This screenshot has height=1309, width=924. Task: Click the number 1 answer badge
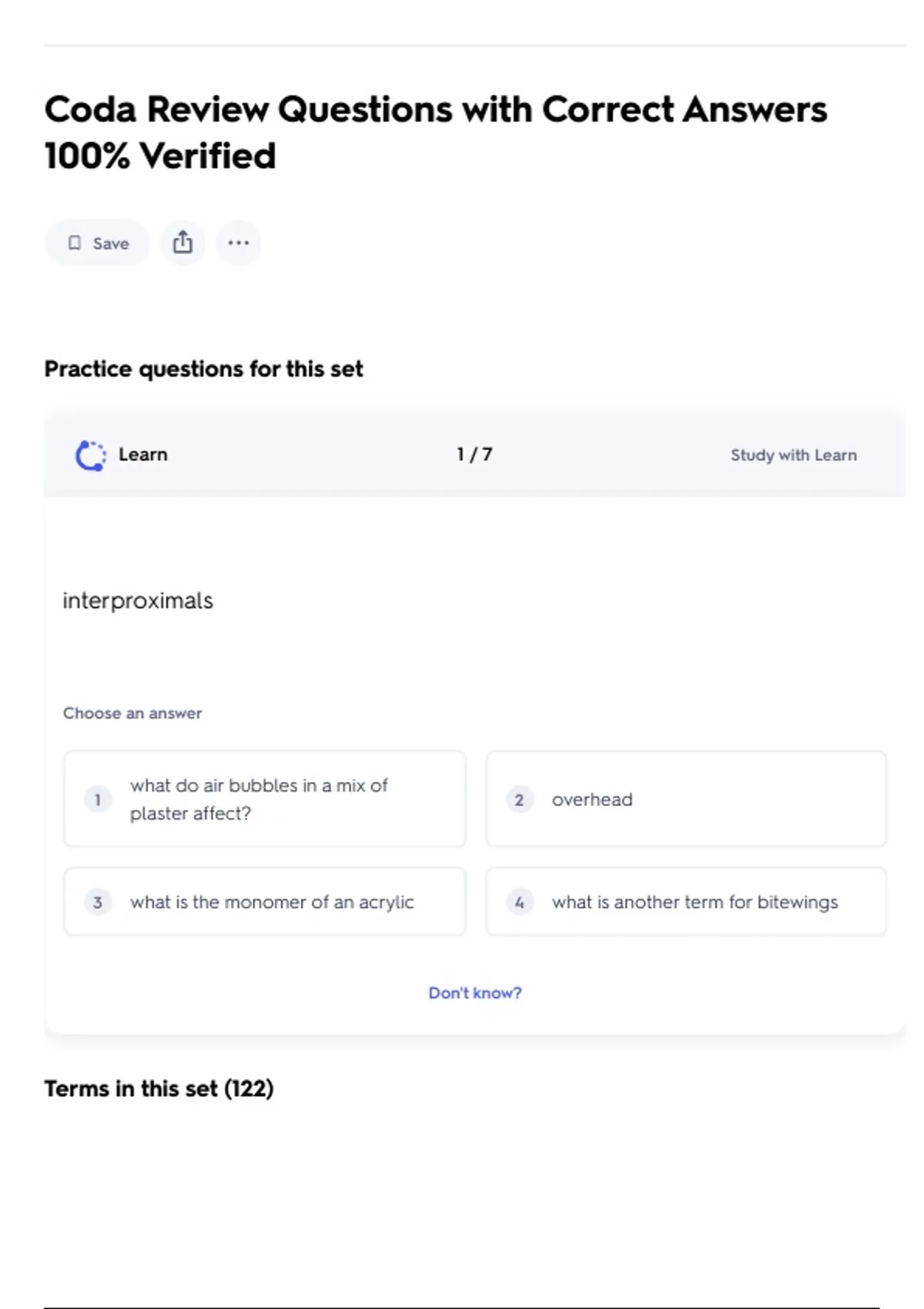98,799
